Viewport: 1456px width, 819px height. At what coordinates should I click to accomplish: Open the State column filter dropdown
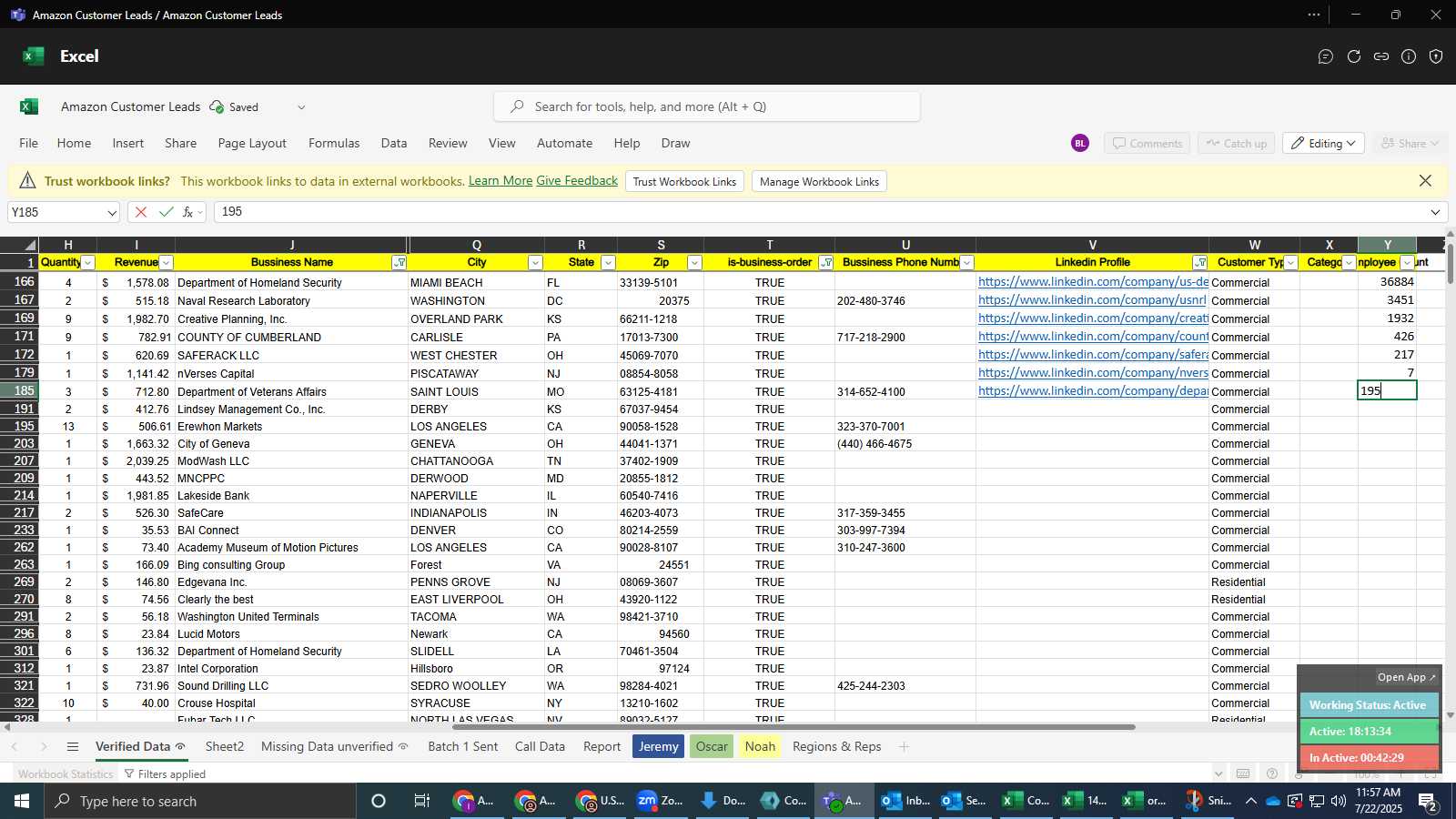(608, 263)
